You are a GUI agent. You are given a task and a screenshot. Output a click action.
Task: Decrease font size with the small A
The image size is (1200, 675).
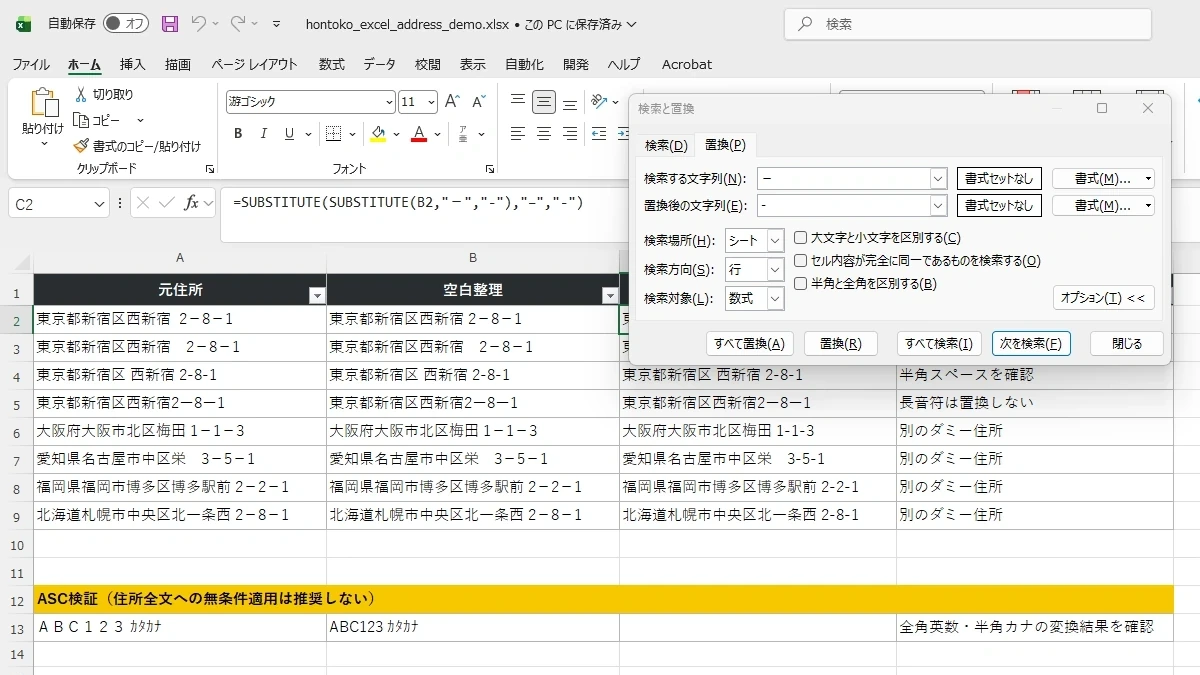[478, 102]
